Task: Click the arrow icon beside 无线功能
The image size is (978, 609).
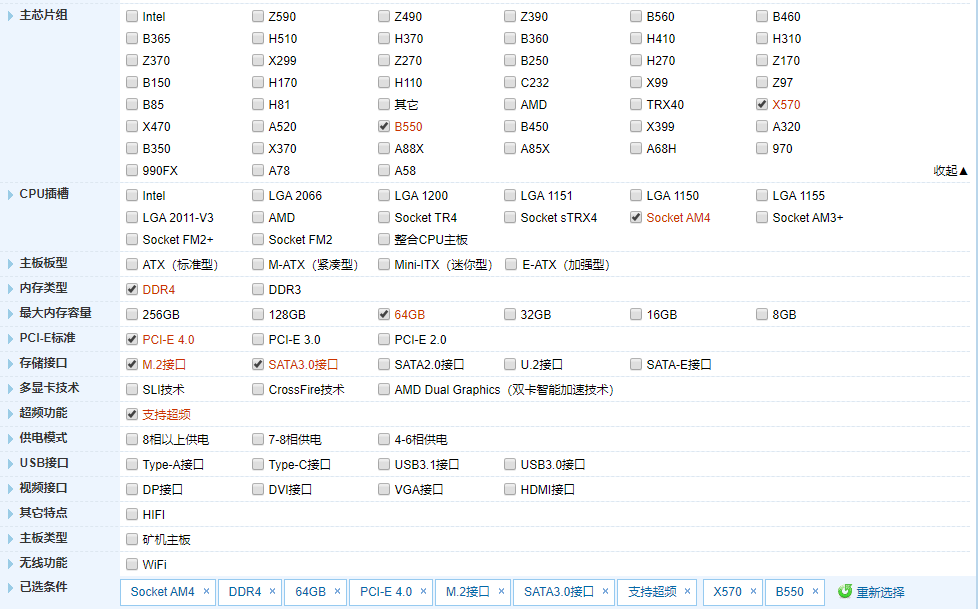Action: pos(9,562)
